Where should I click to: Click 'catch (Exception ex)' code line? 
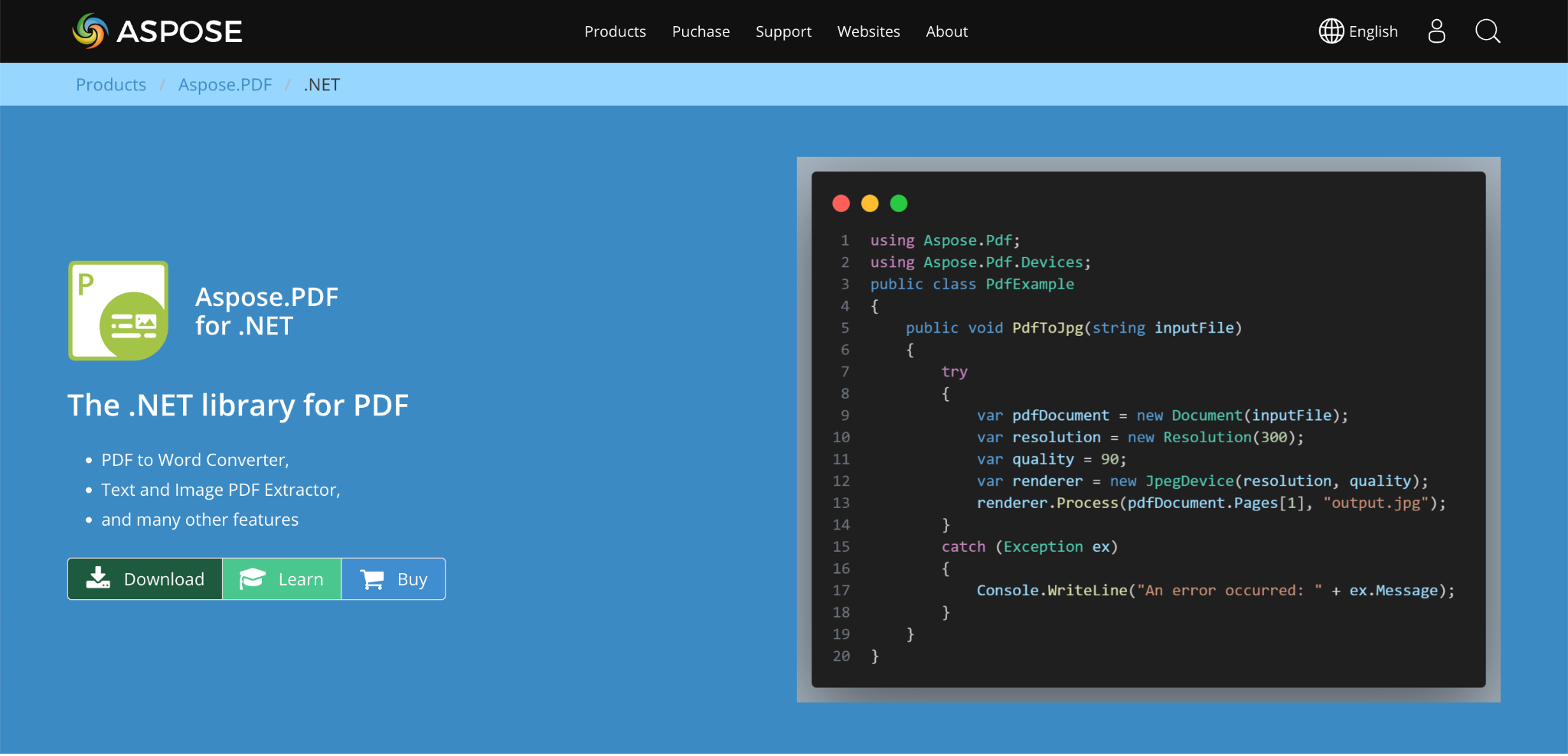(x=1030, y=546)
